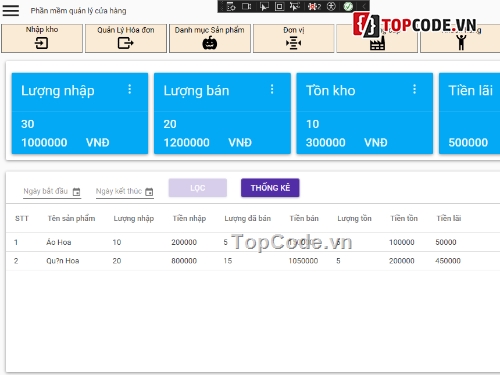Click the 1000000 value in Lượng nhập card
This screenshot has height=375, width=500.
[44, 143]
